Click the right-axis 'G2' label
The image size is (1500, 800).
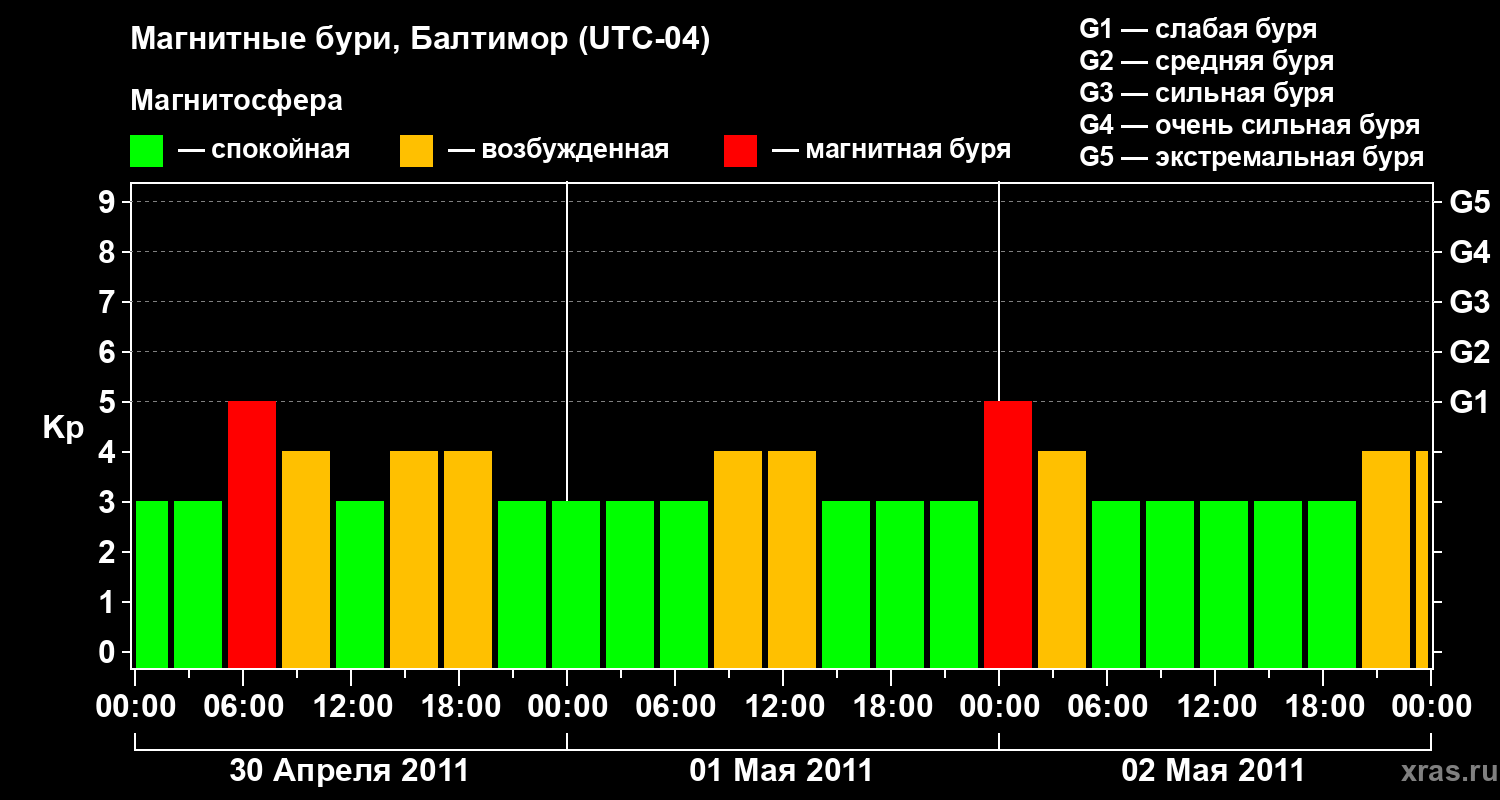1469,352
